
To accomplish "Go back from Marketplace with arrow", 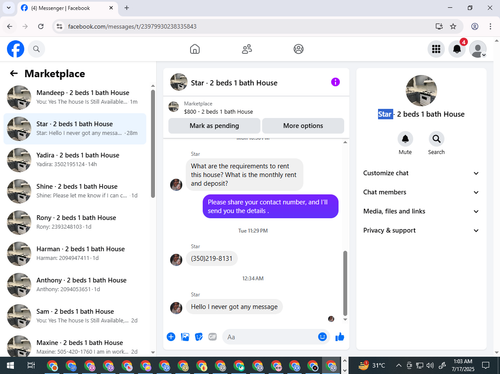I will pyautogui.click(x=14, y=73).
